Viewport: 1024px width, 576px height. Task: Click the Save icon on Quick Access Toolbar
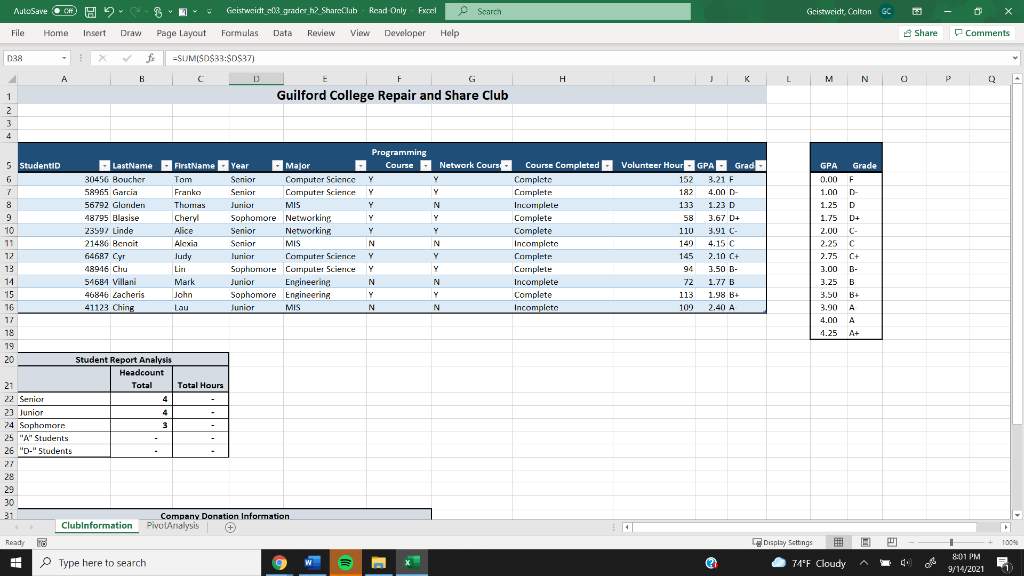click(x=91, y=11)
